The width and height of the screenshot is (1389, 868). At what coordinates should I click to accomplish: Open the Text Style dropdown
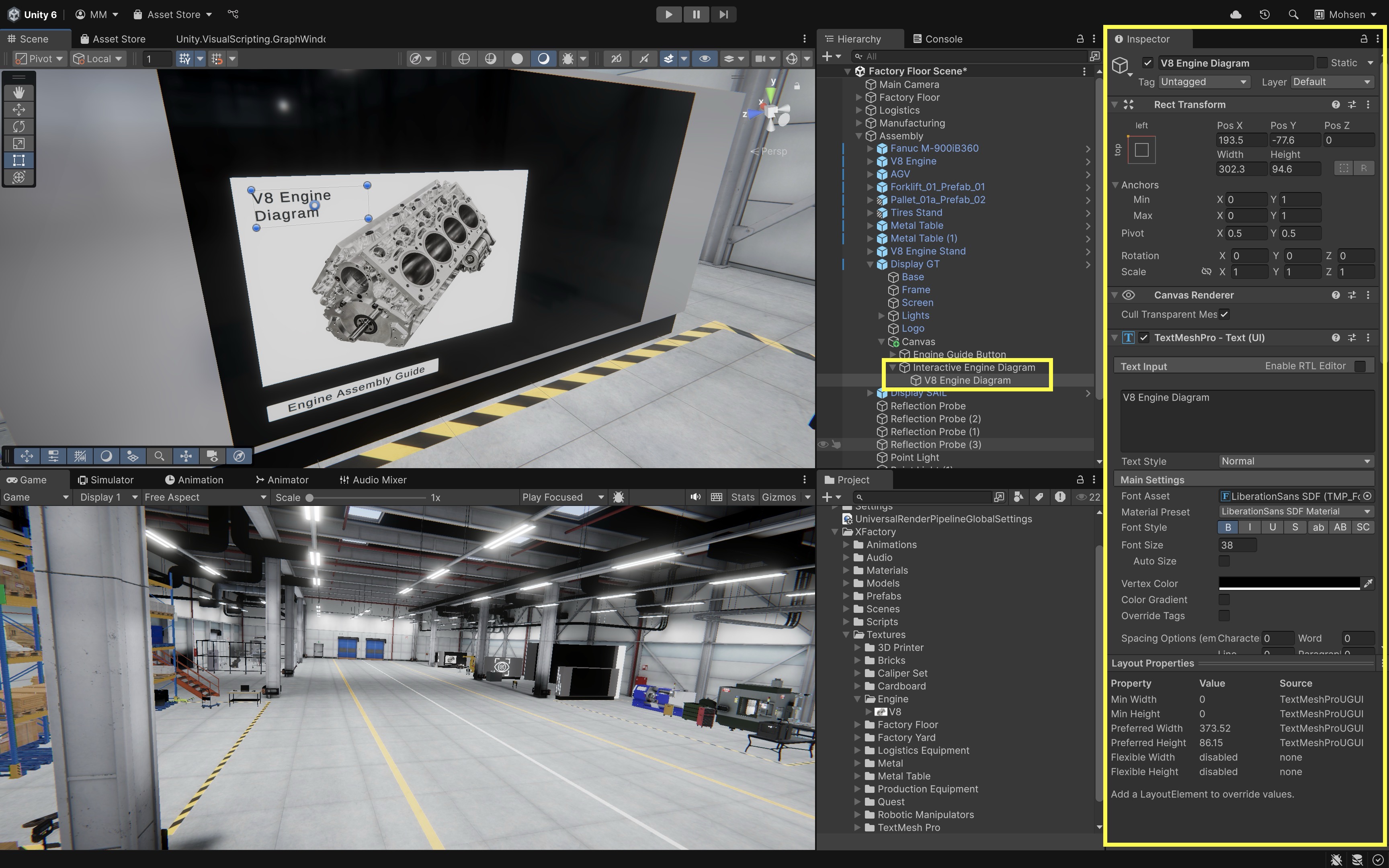[1295, 461]
